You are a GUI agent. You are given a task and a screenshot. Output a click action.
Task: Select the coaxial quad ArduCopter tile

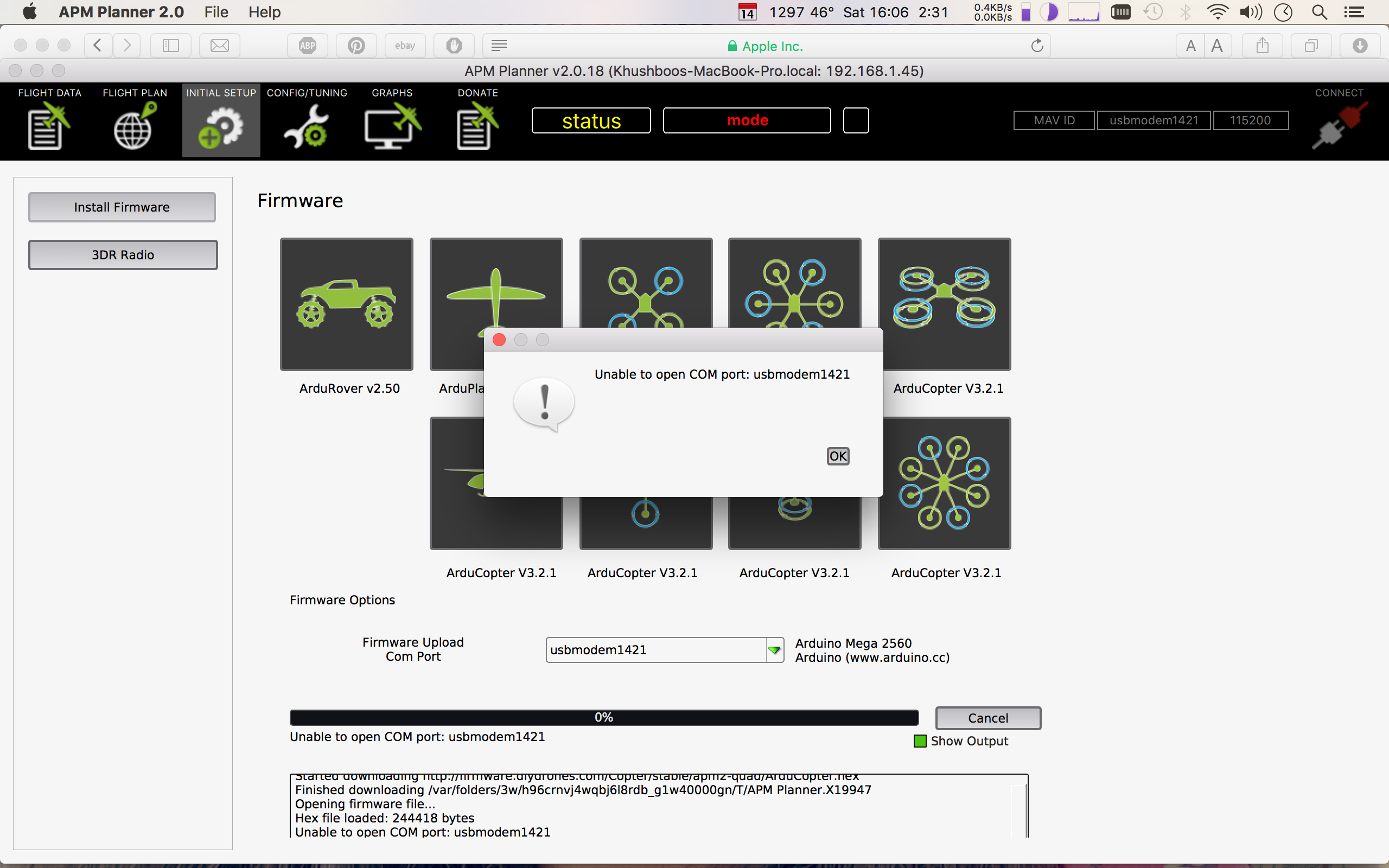pos(944,304)
